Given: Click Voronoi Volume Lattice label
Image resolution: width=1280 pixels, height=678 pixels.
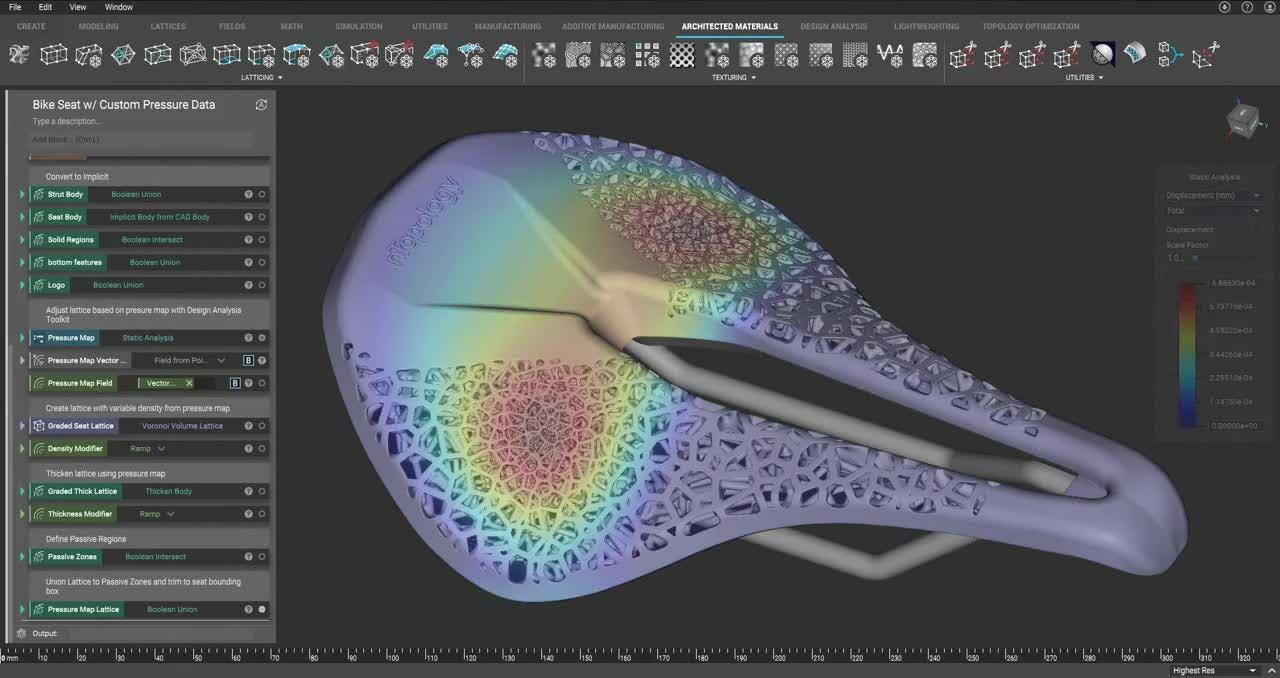Looking at the screenshot, I should [182, 426].
